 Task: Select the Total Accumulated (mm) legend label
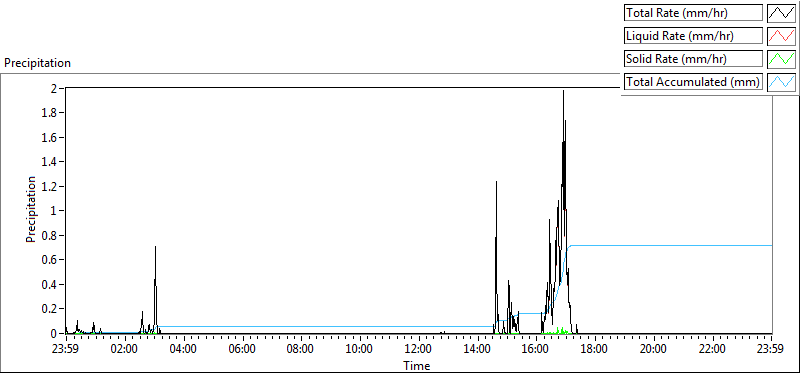tap(693, 82)
